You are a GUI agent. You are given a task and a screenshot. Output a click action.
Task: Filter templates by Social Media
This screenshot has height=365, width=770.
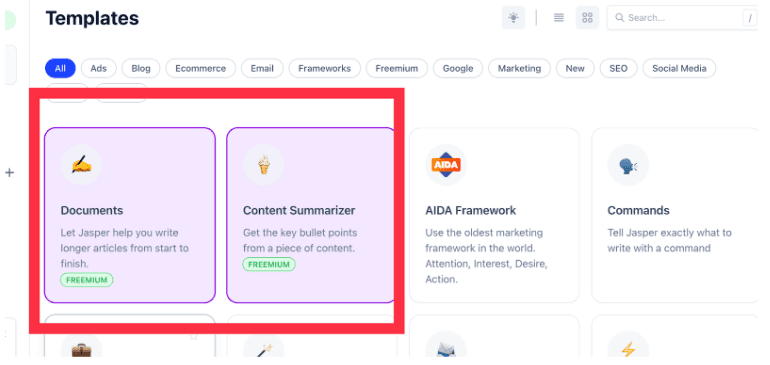pyautogui.click(x=679, y=68)
